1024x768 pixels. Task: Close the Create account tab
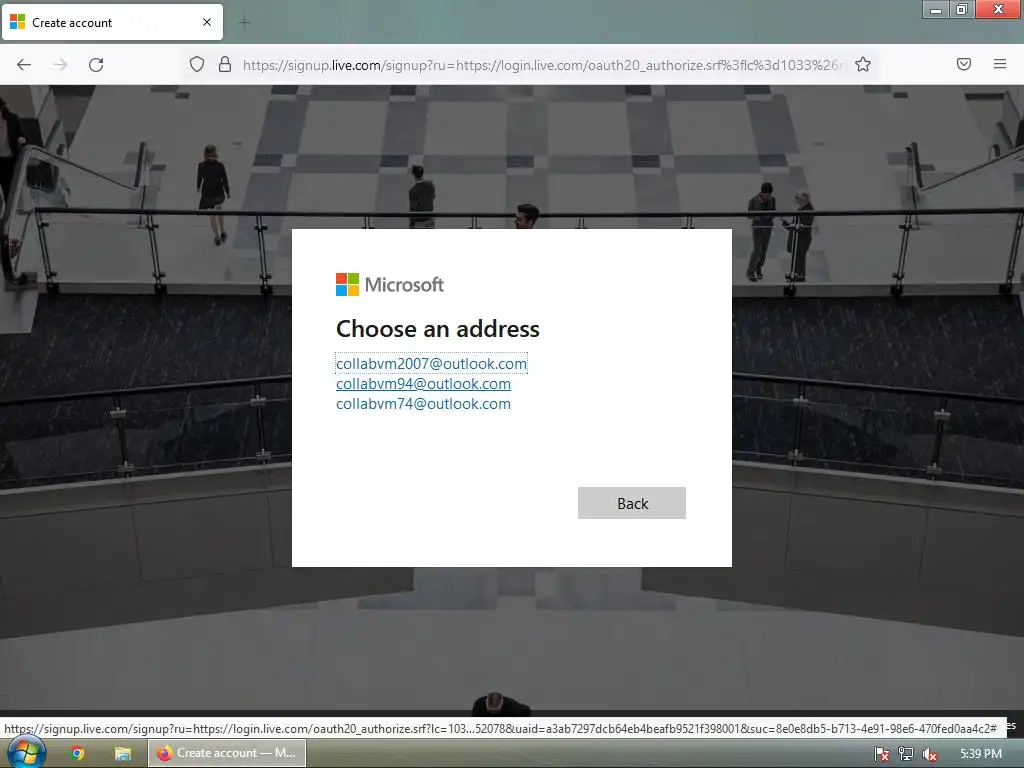pos(206,22)
